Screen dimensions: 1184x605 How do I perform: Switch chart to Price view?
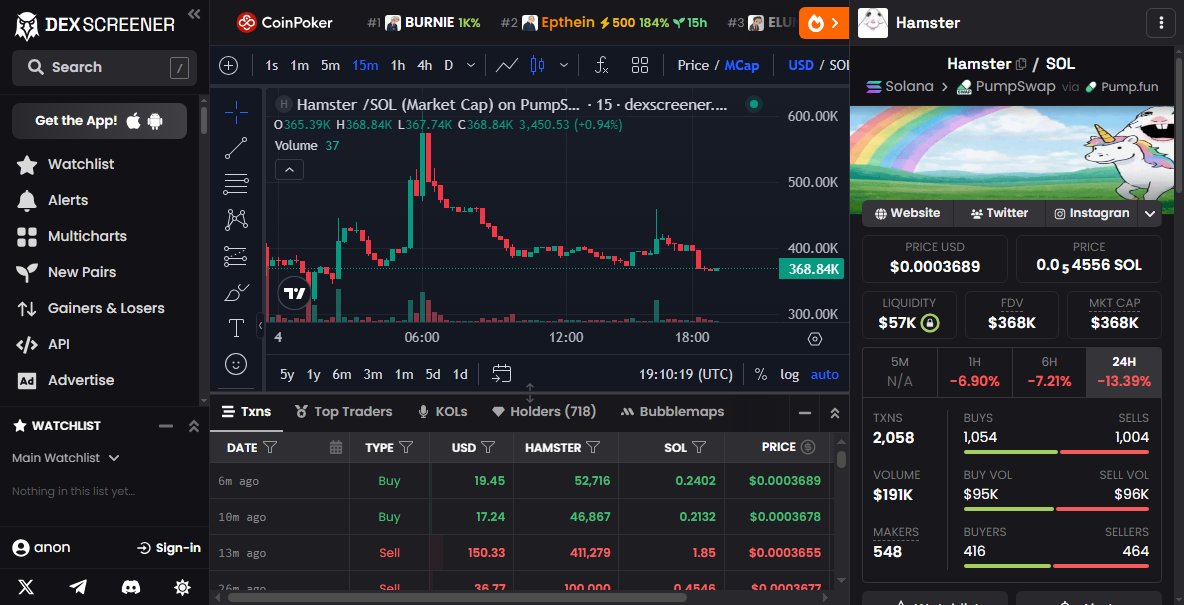point(693,65)
